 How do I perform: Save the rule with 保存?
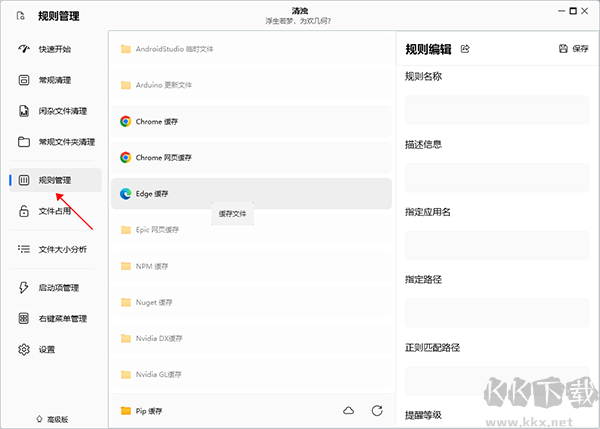point(574,49)
